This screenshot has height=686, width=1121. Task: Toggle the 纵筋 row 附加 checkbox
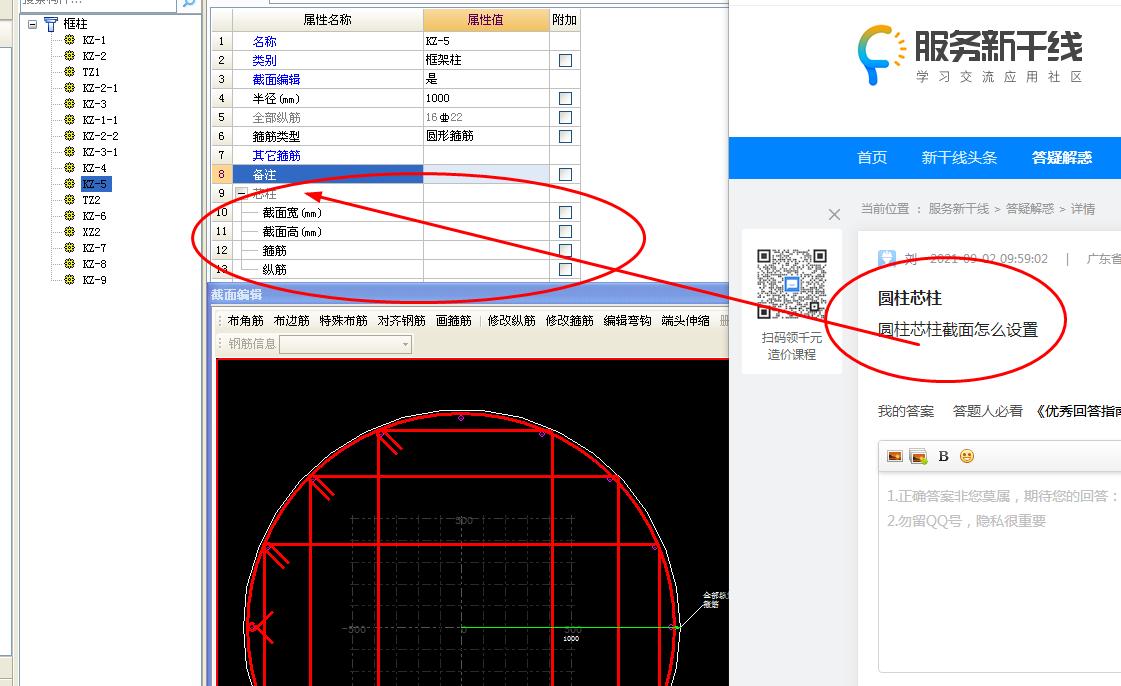tap(565, 269)
